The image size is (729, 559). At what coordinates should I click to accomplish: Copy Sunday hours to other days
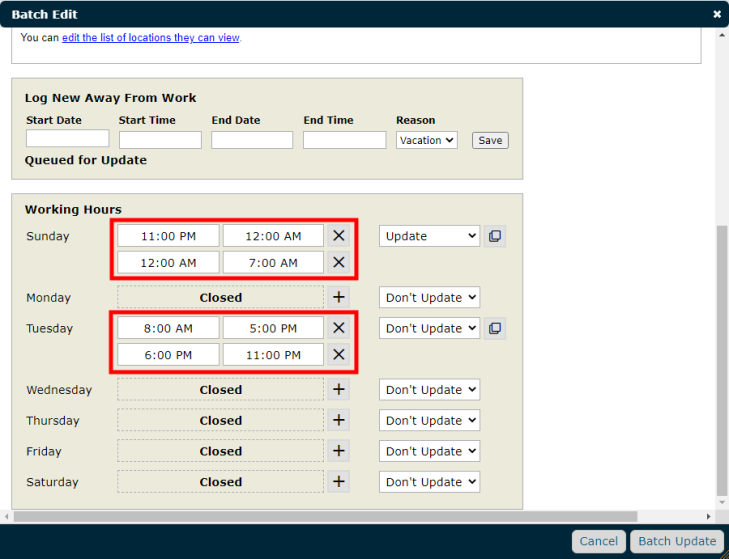[x=495, y=236]
